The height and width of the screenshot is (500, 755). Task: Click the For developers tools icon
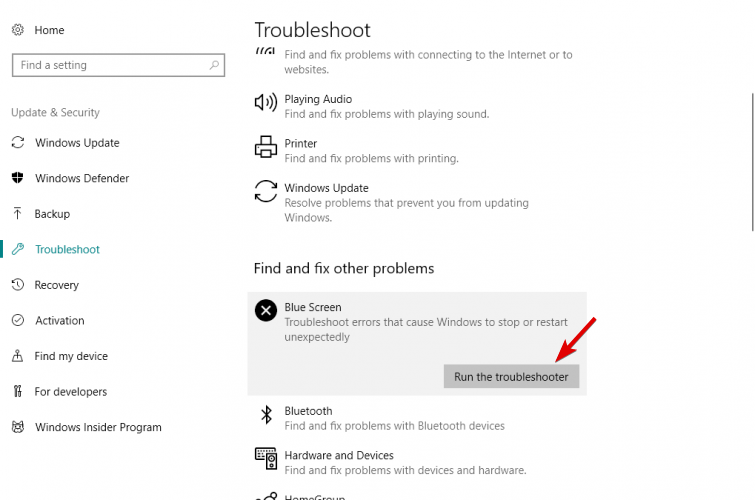click(x=18, y=391)
